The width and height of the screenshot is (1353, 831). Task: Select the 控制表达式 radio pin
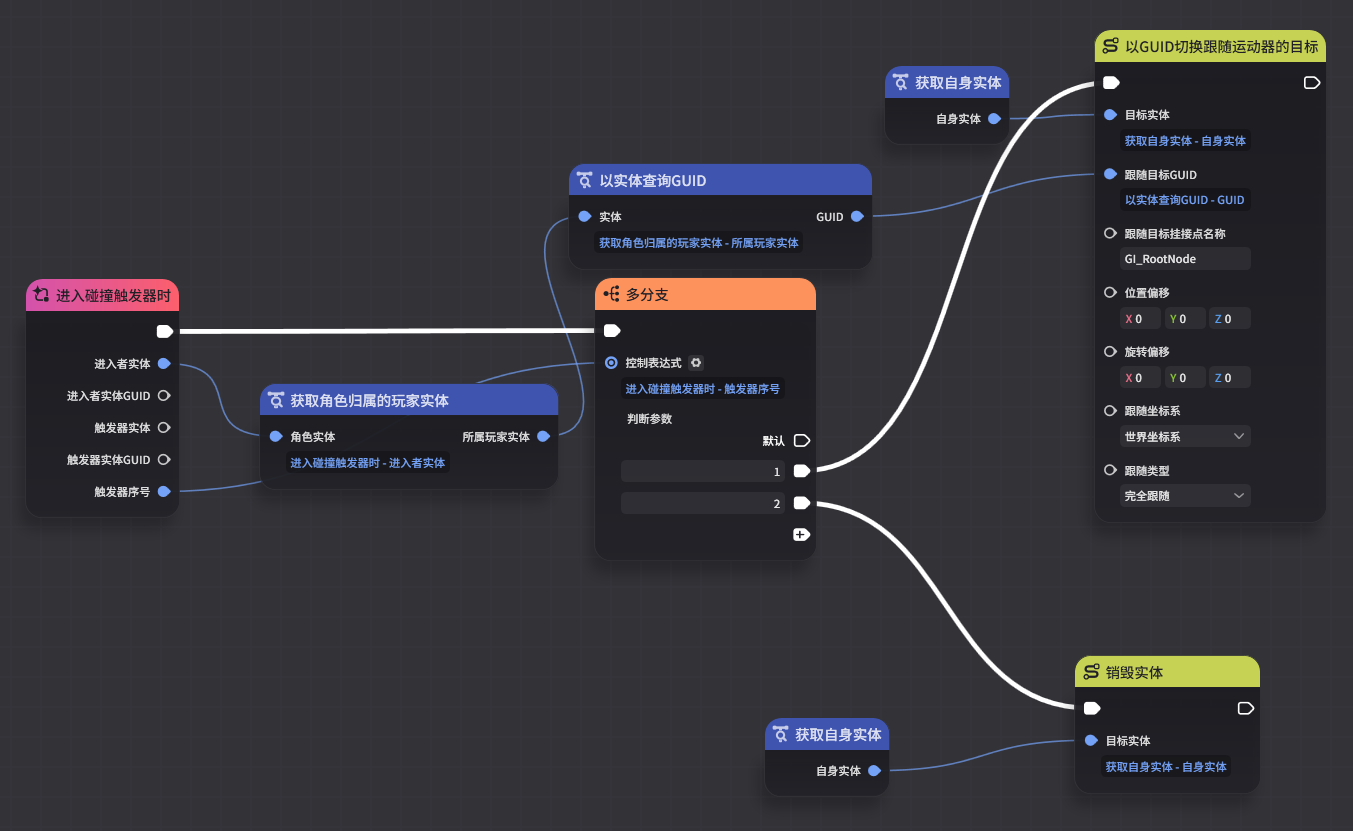tap(611, 363)
